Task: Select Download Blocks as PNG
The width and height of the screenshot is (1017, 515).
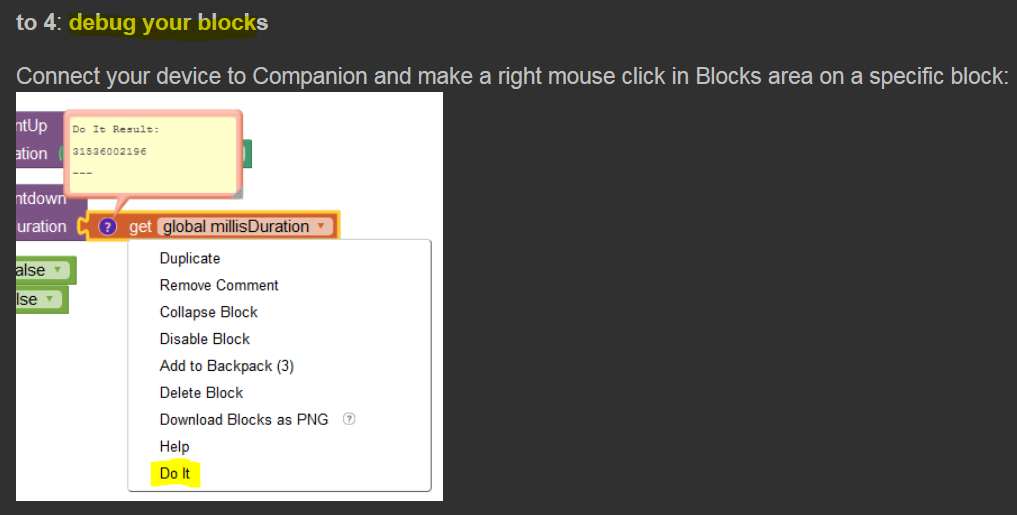Action: click(243, 420)
